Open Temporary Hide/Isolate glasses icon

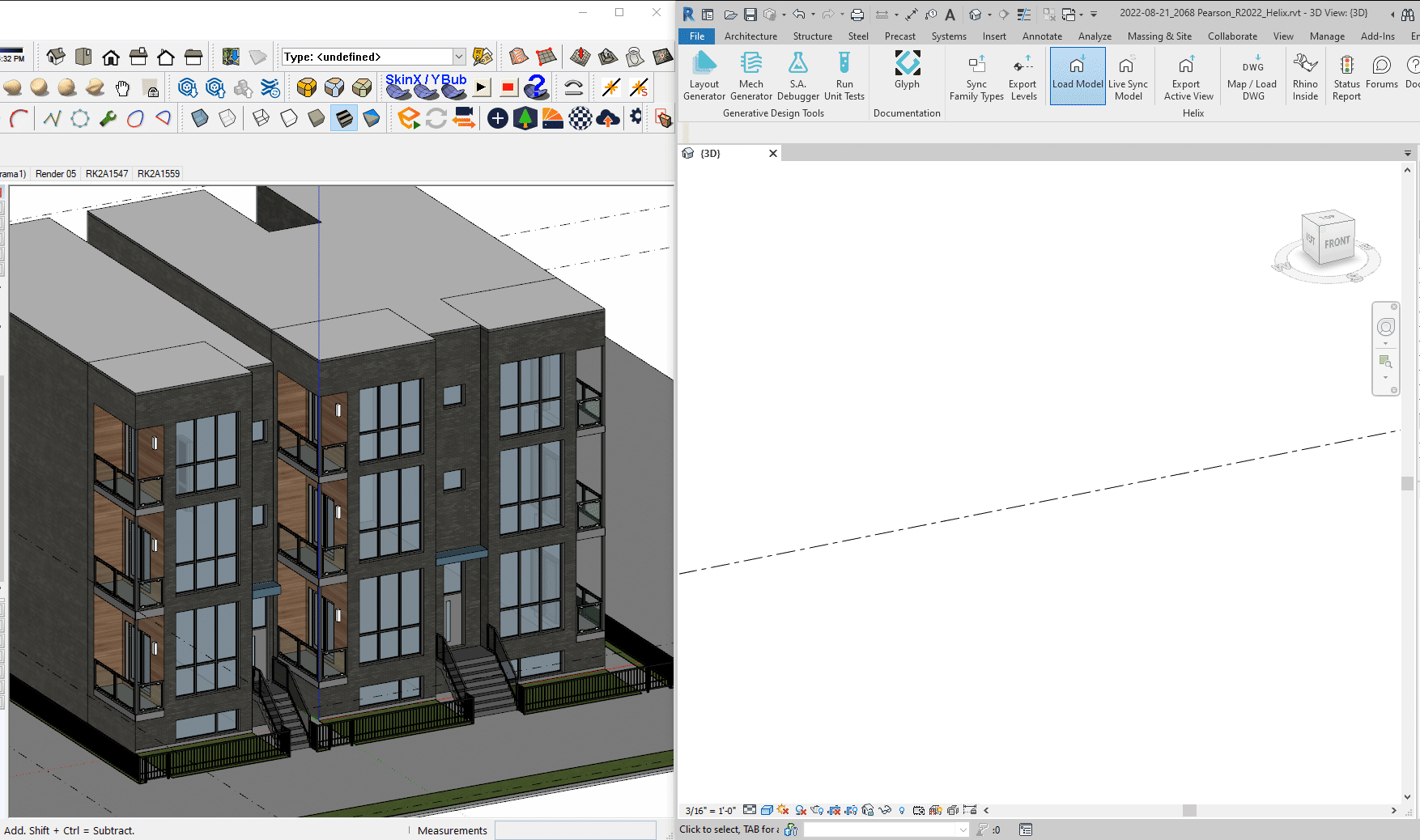(x=886, y=811)
